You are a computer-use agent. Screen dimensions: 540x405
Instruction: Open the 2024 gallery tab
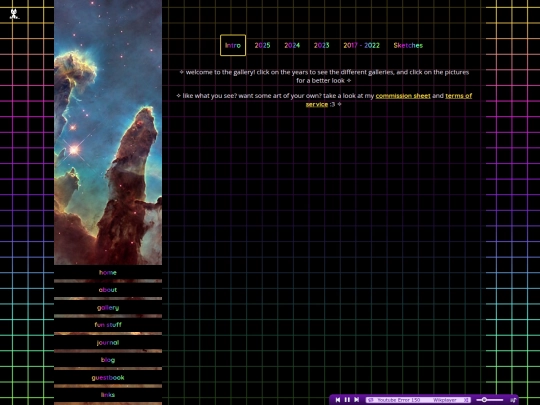point(292,45)
